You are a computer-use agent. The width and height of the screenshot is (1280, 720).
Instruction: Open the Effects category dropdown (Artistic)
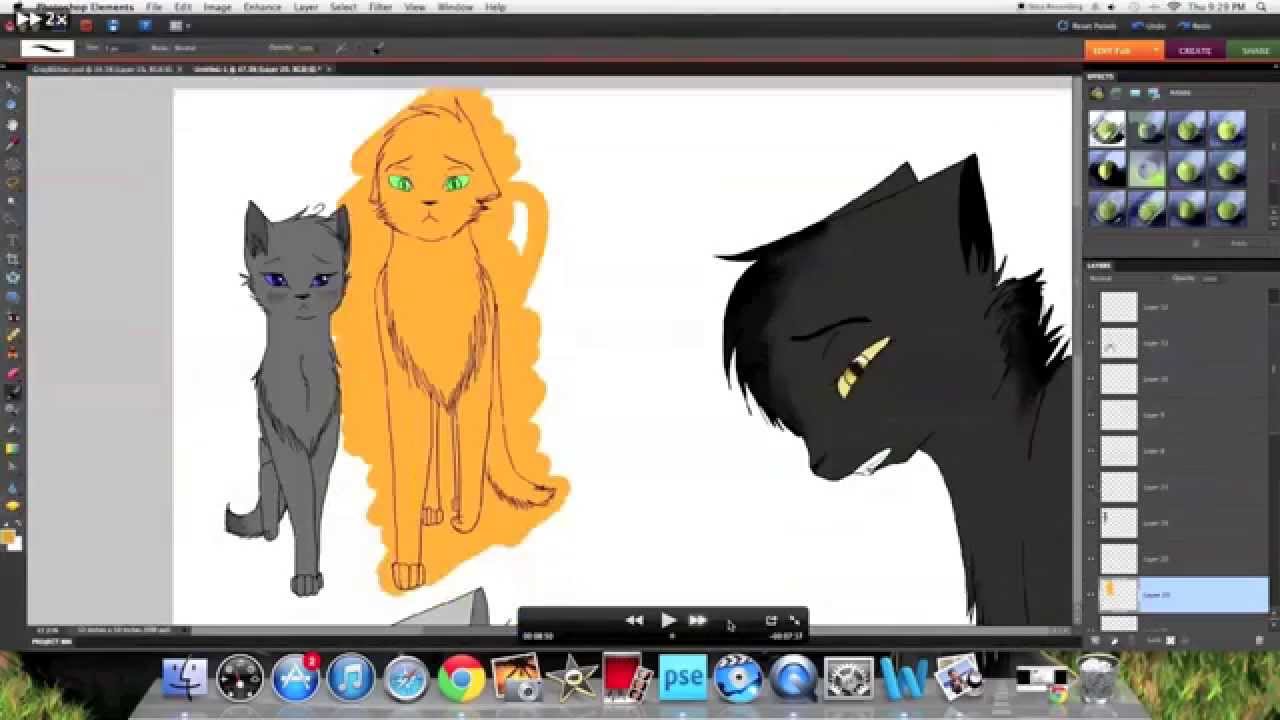pos(1212,93)
